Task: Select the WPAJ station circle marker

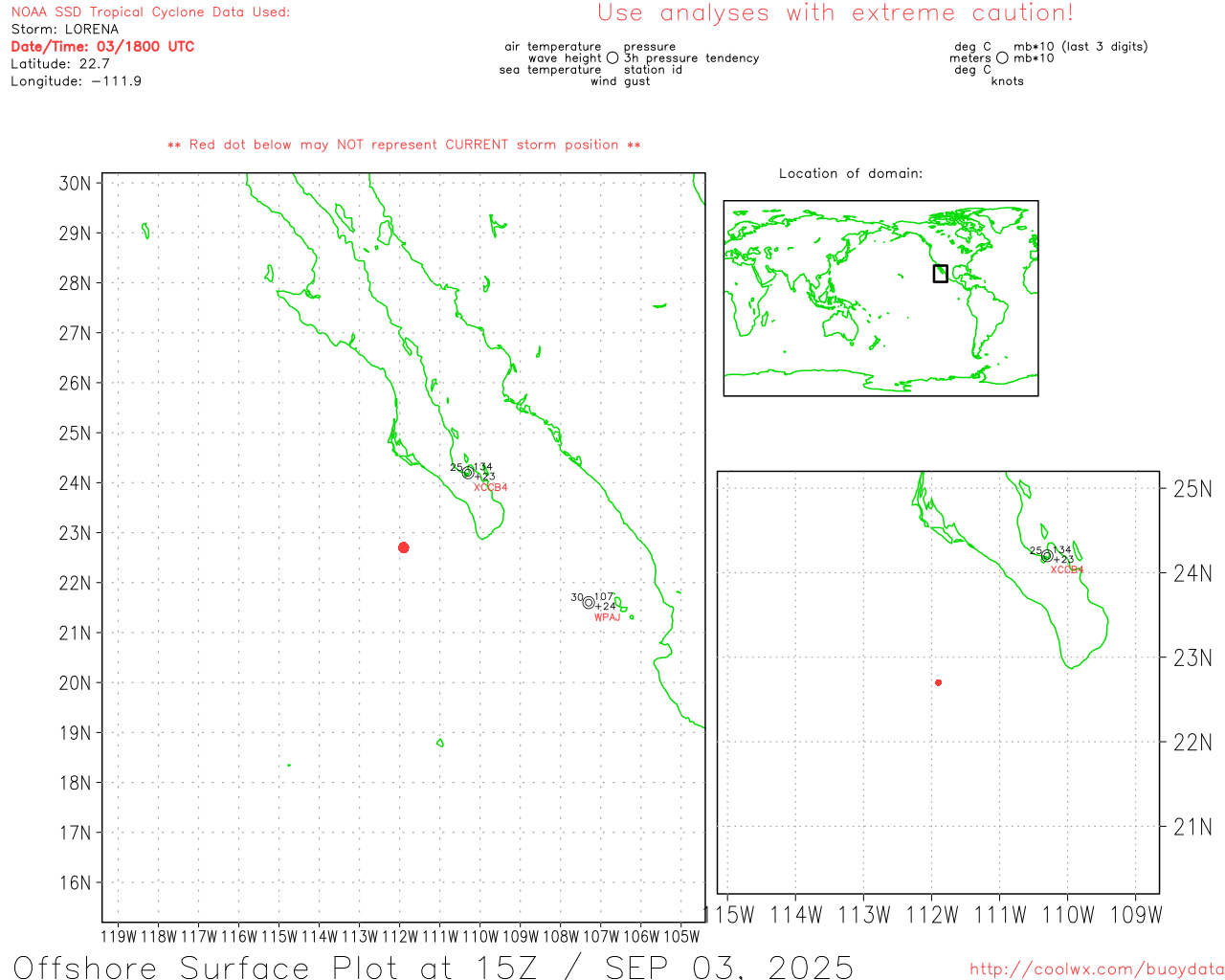Action: tap(589, 602)
